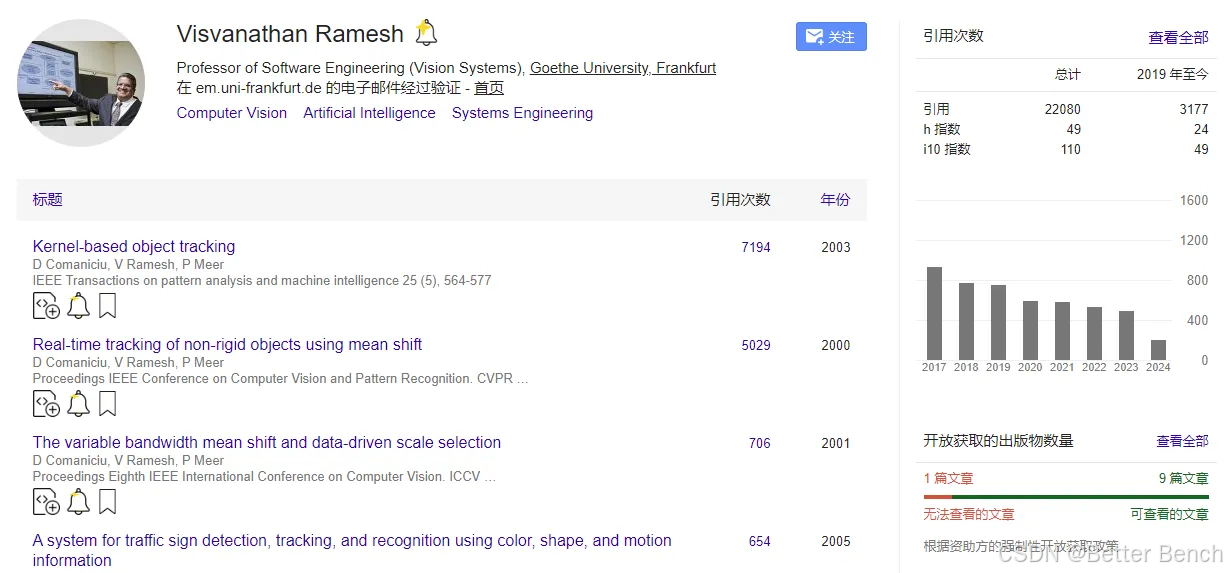The height and width of the screenshot is (573, 1227).
Task: Select the Systems Engineering interest tag
Action: [522, 113]
